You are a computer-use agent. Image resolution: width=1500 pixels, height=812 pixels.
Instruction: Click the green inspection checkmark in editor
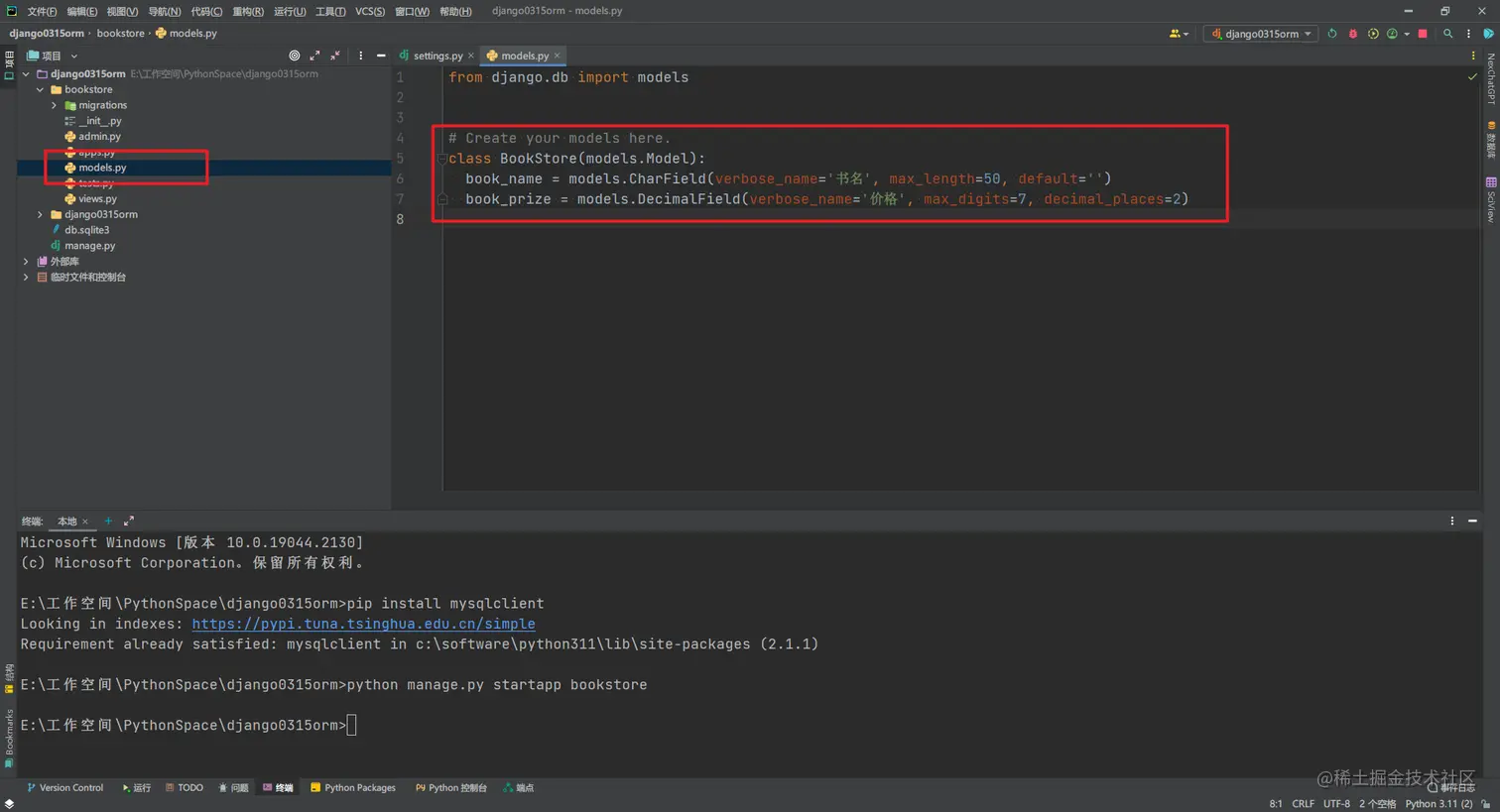click(x=1472, y=76)
